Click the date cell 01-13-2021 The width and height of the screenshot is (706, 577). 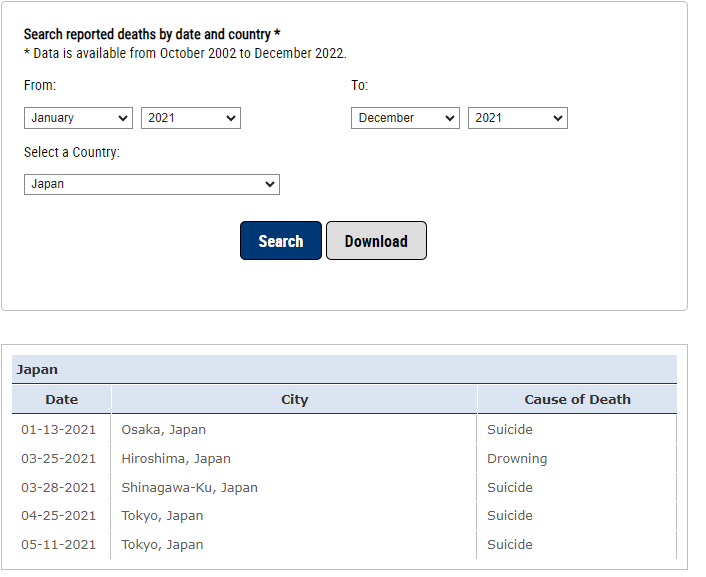[x=59, y=429]
